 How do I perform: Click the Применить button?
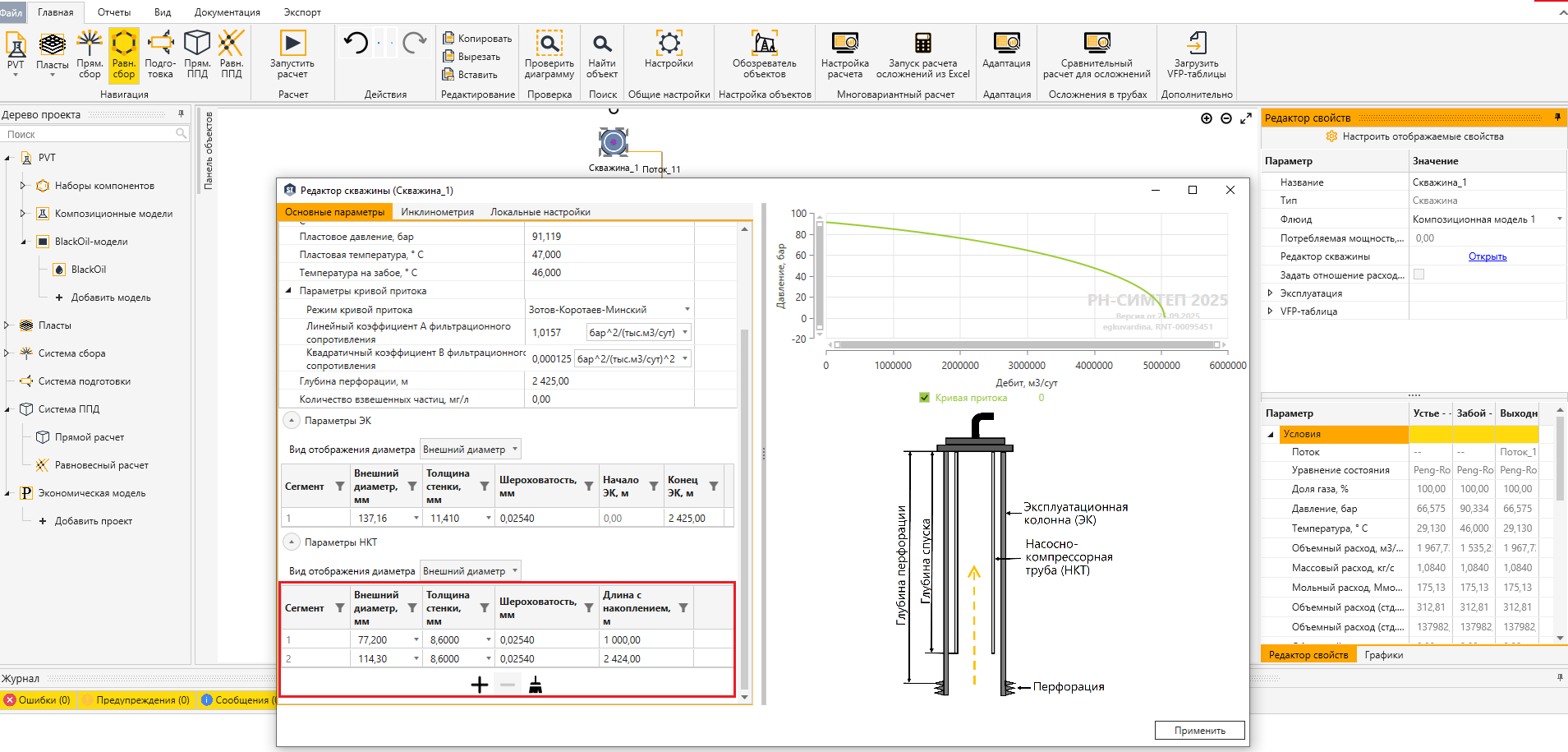[x=1199, y=731]
